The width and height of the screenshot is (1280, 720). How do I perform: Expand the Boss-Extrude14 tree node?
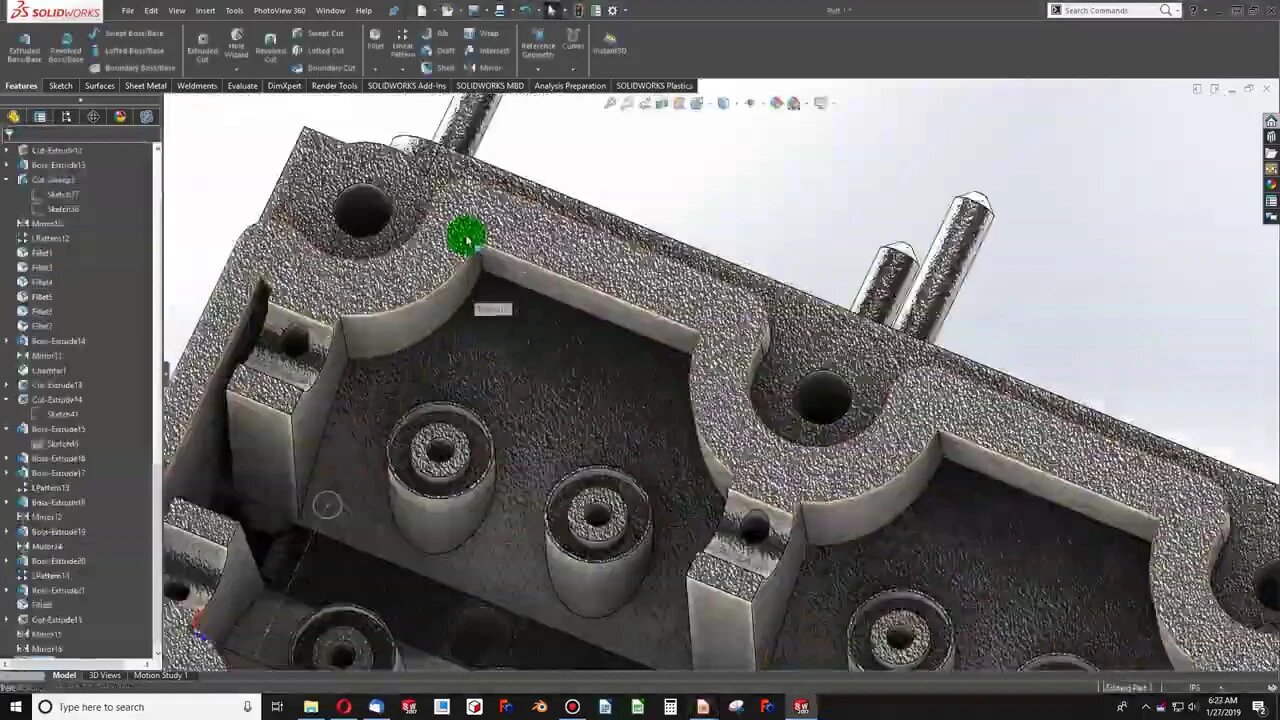click(6, 341)
